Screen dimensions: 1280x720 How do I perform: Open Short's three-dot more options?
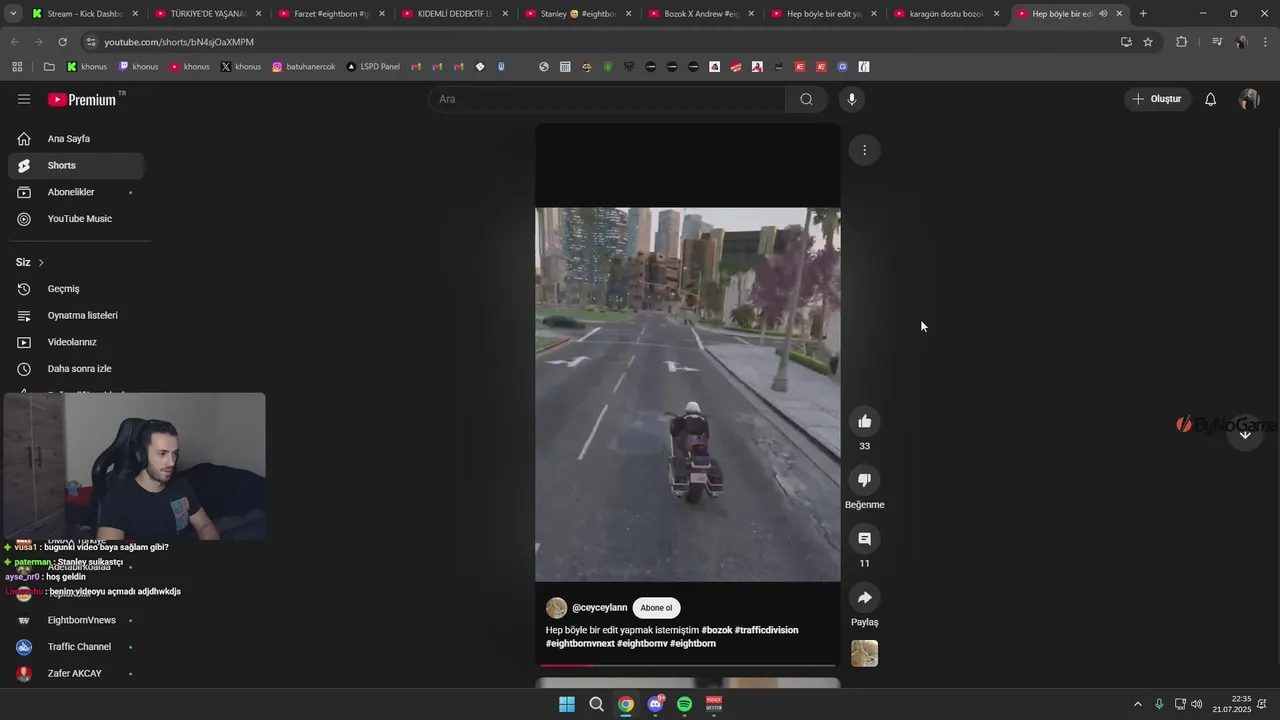864,150
